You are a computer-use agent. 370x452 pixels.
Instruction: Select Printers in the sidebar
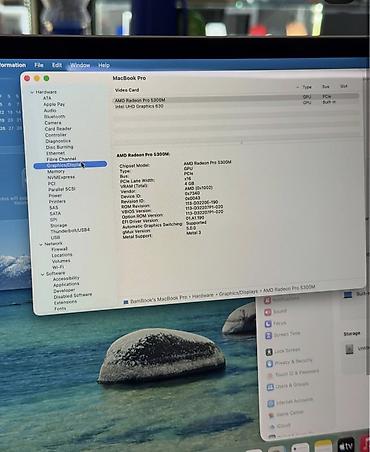click(57, 202)
